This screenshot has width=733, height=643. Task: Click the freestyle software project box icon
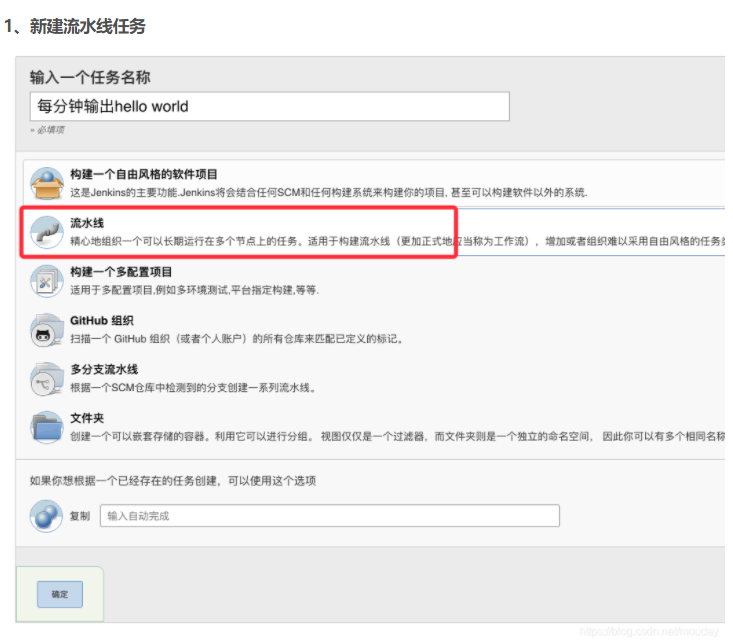[47, 183]
